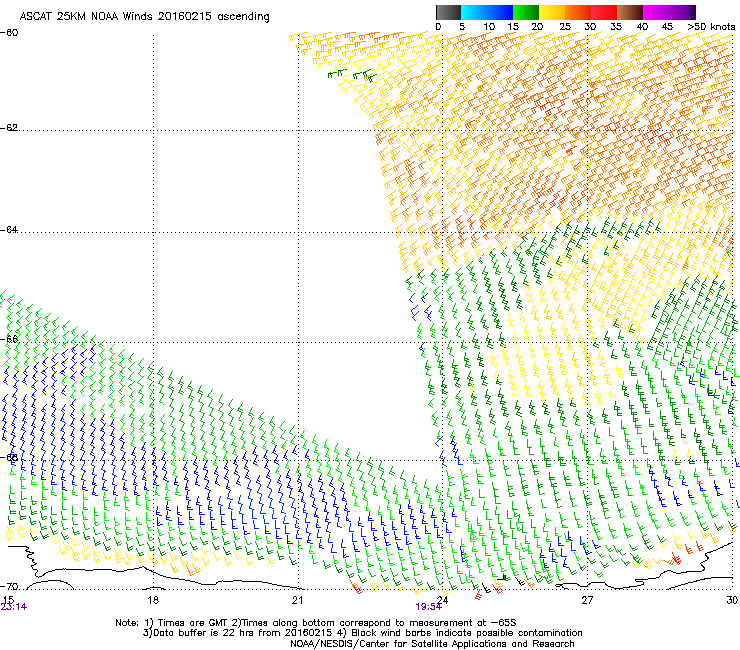Pick the green 15–20 knots legend swatch
The width and height of the screenshot is (740, 650).
point(526,12)
